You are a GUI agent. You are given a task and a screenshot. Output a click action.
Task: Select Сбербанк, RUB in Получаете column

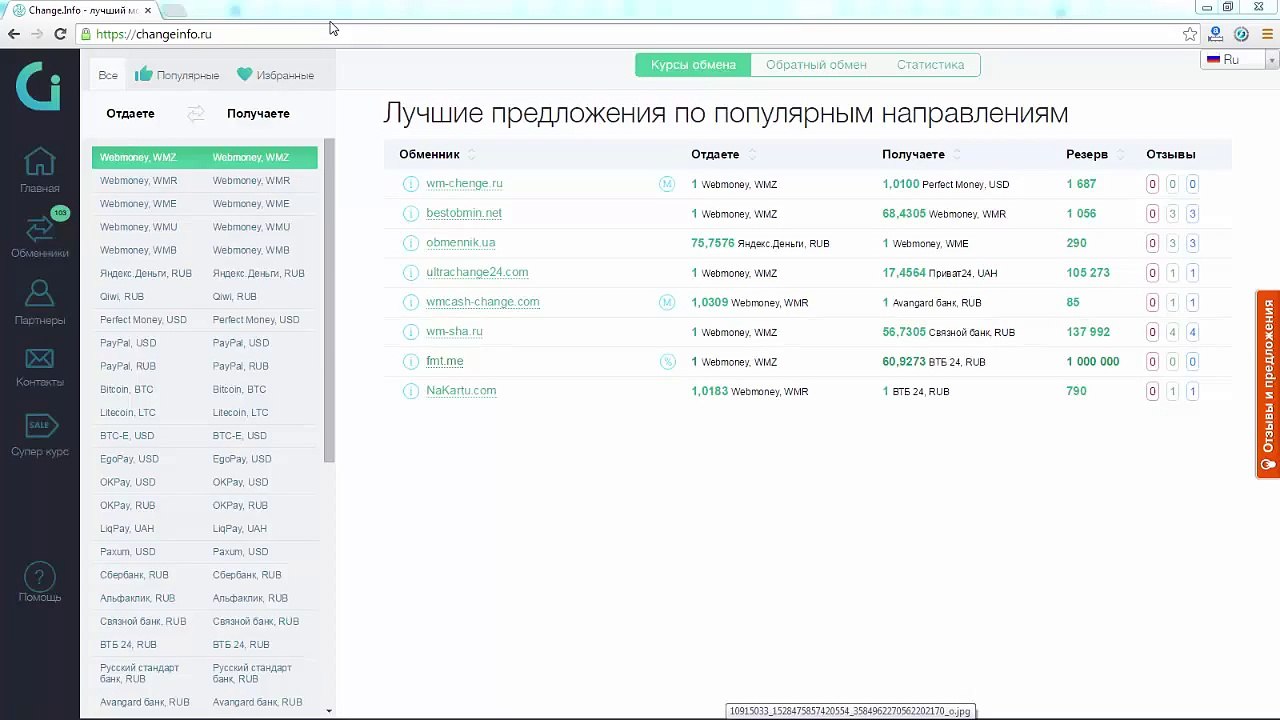coord(247,575)
